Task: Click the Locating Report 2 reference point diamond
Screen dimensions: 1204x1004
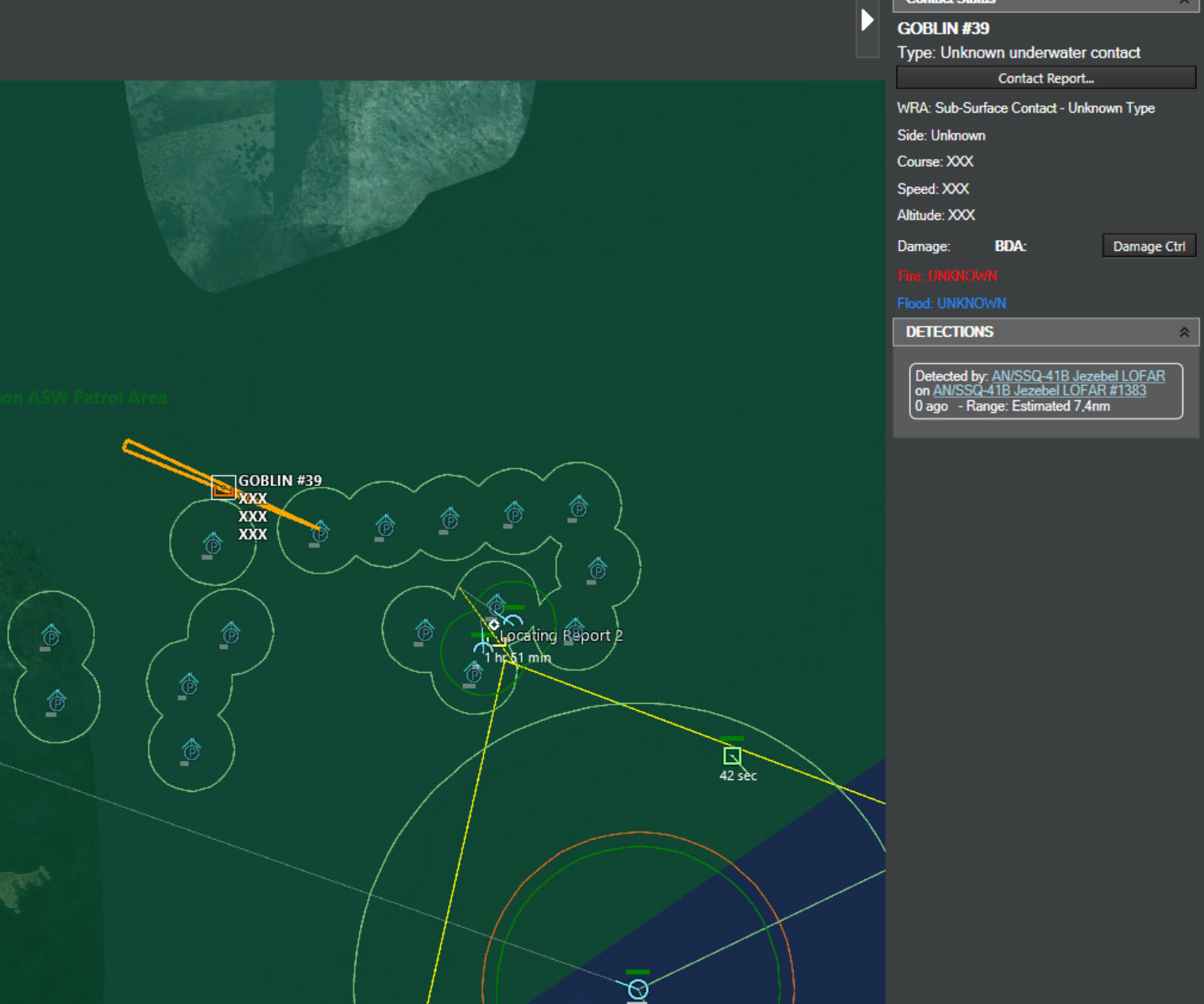Action: (494, 625)
